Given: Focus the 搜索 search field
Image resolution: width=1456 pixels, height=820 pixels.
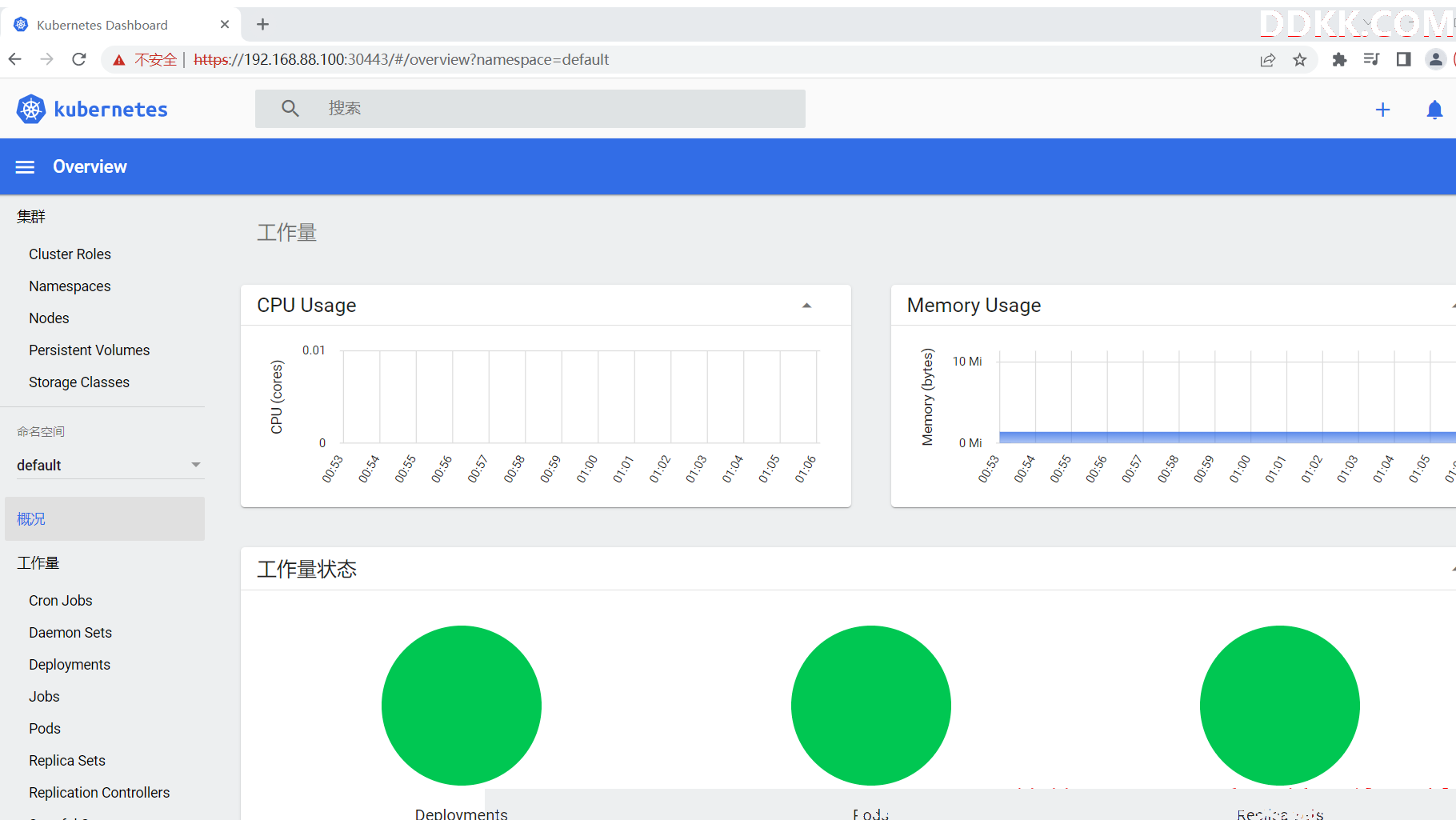Looking at the screenshot, I should pos(530,108).
